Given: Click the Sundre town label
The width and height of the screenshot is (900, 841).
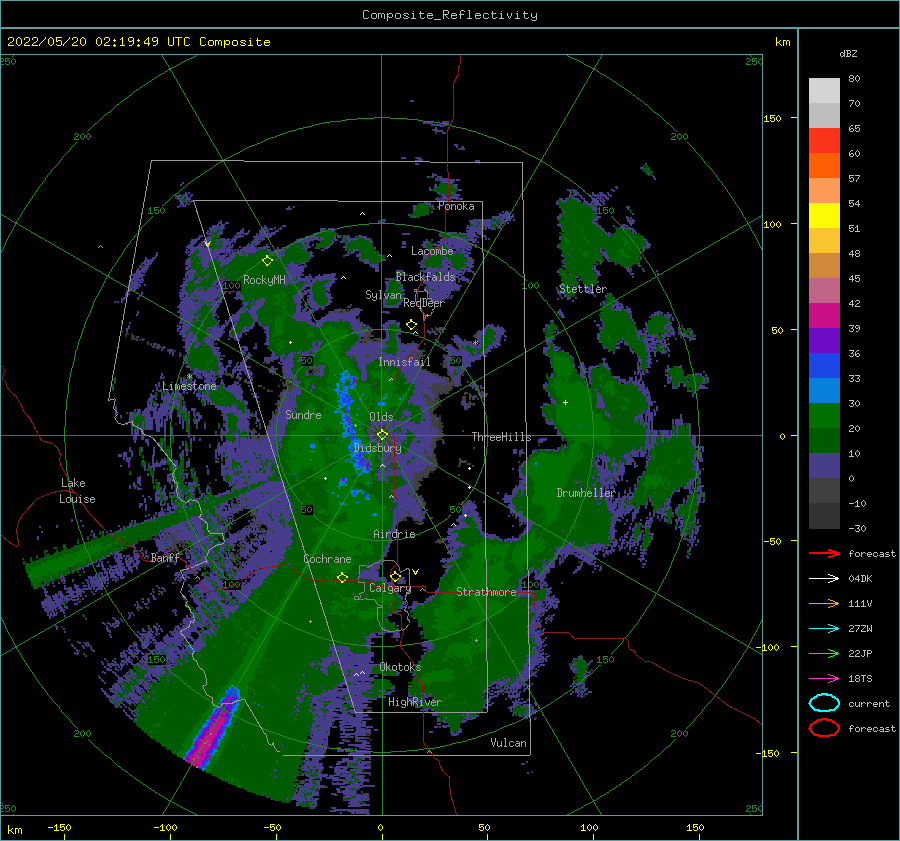Looking at the screenshot, I should (303, 414).
